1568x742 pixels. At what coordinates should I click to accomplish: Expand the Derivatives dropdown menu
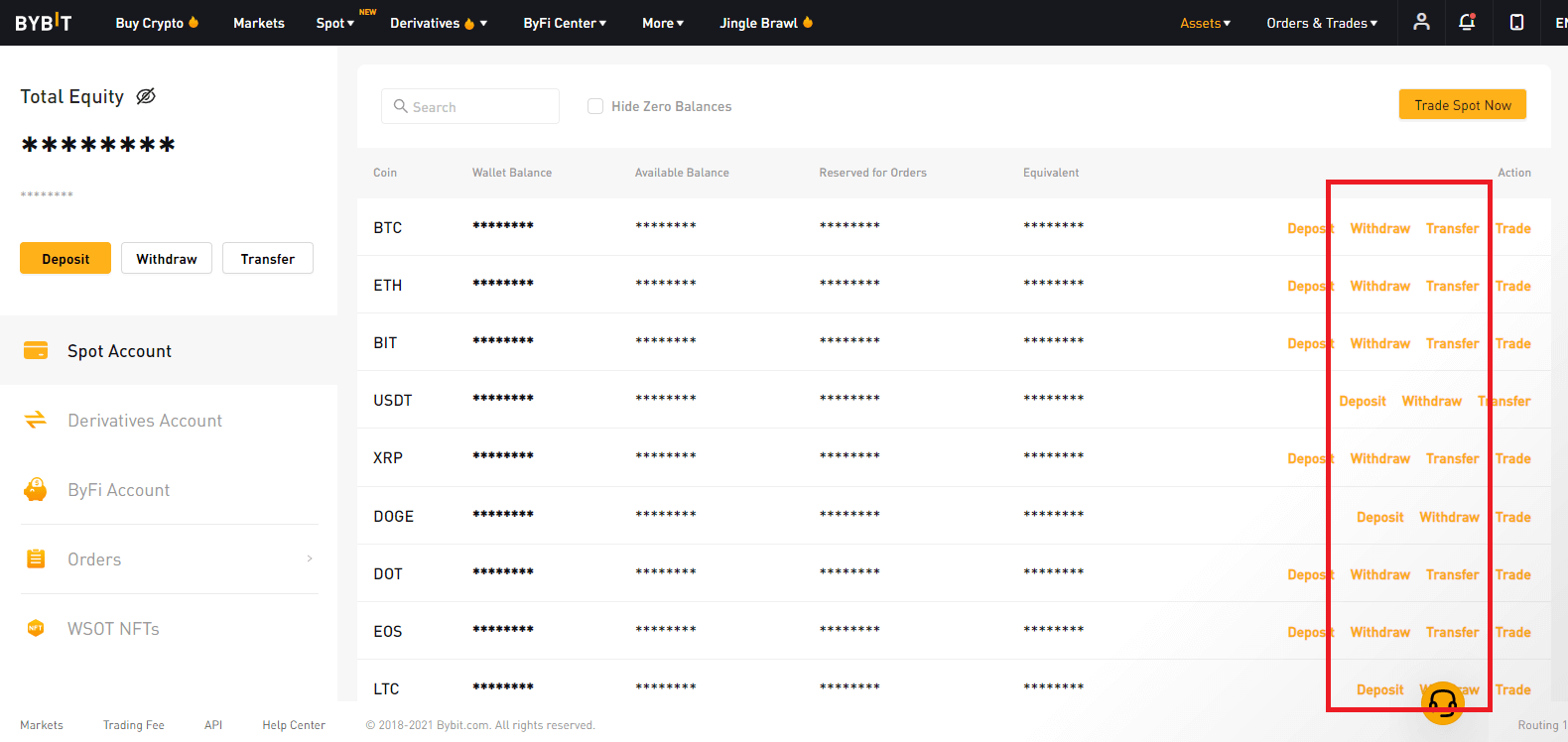(x=439, y=23)
